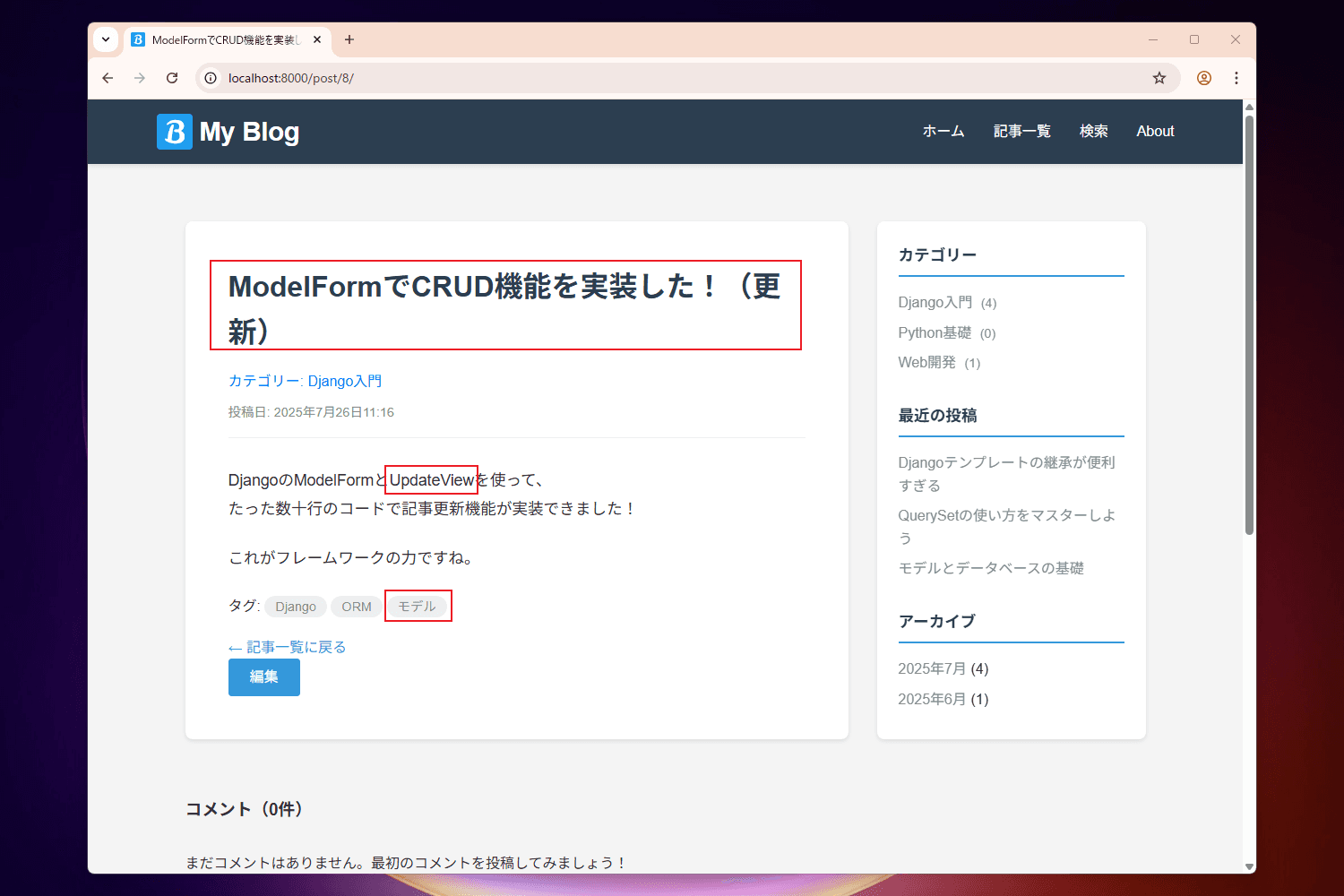Open the カテゴリー: Django入門 link
The image size is (1344, 896).
click(306, 381)
